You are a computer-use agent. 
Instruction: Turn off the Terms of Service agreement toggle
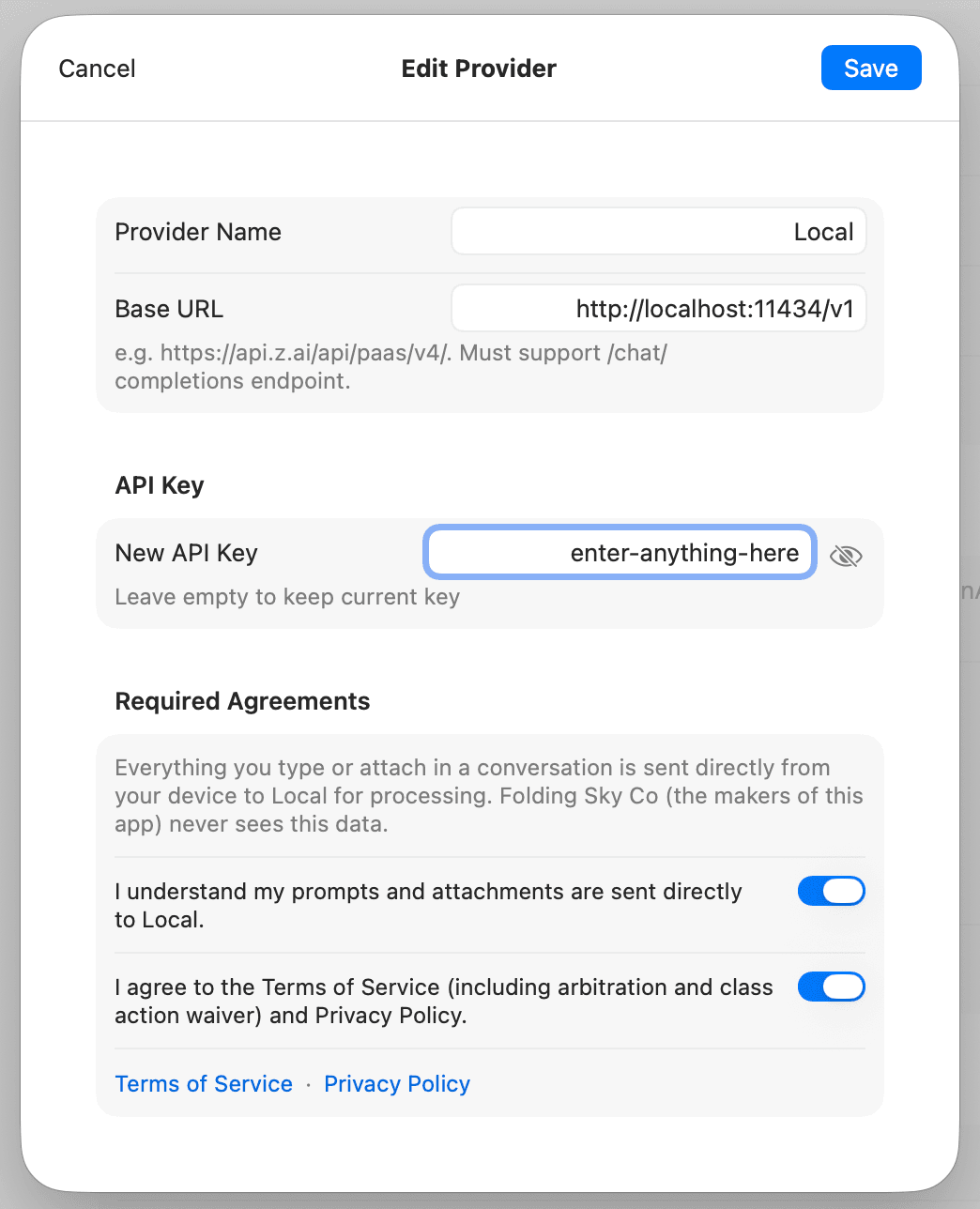click(x=832, y=987)
